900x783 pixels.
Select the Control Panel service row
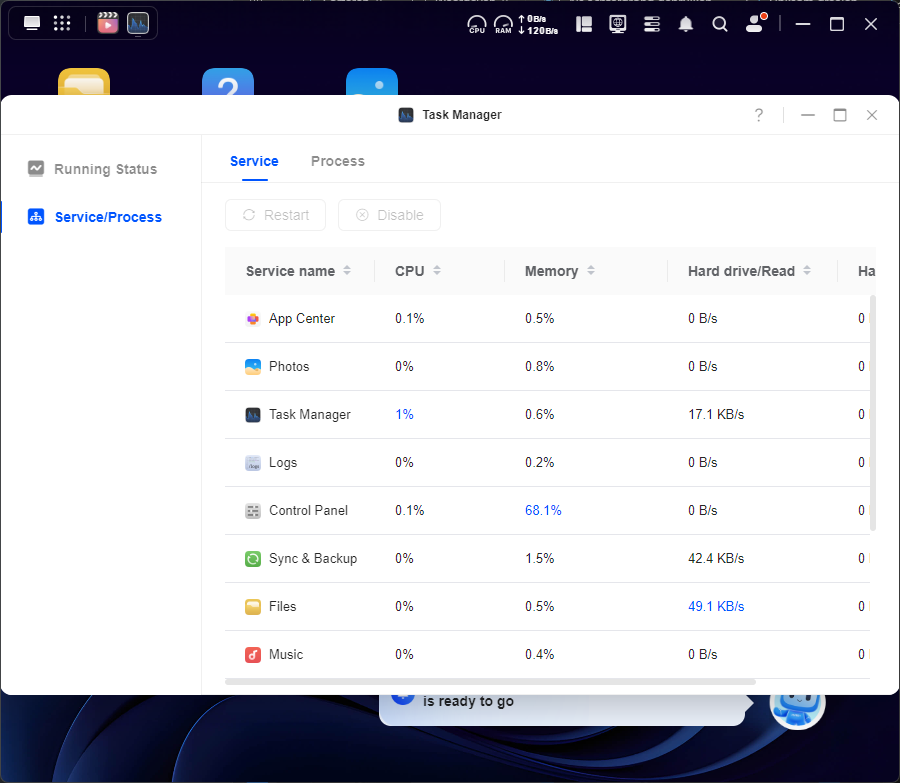(x=308, y=511)
